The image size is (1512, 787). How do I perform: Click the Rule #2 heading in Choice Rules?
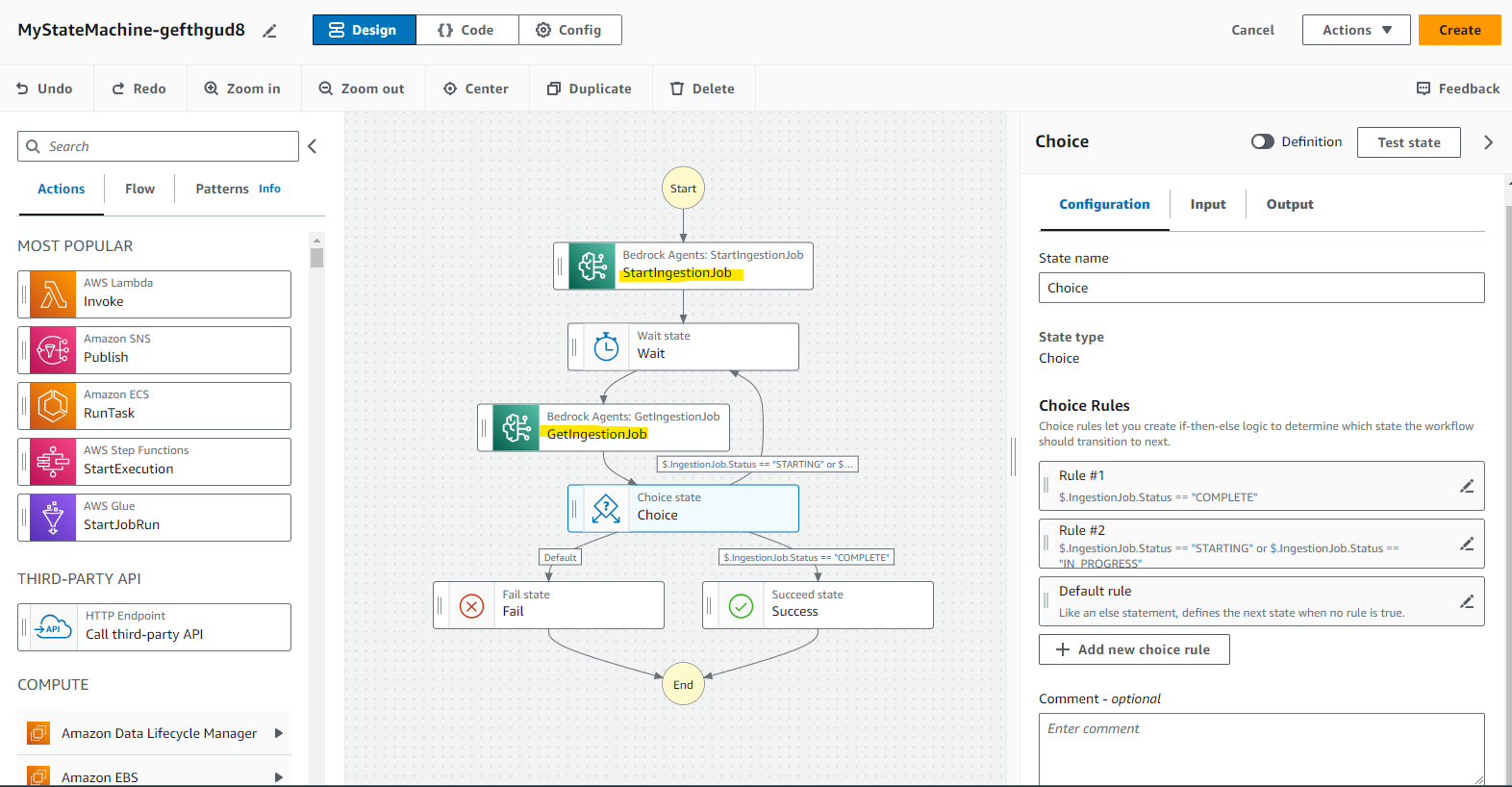1082,530
